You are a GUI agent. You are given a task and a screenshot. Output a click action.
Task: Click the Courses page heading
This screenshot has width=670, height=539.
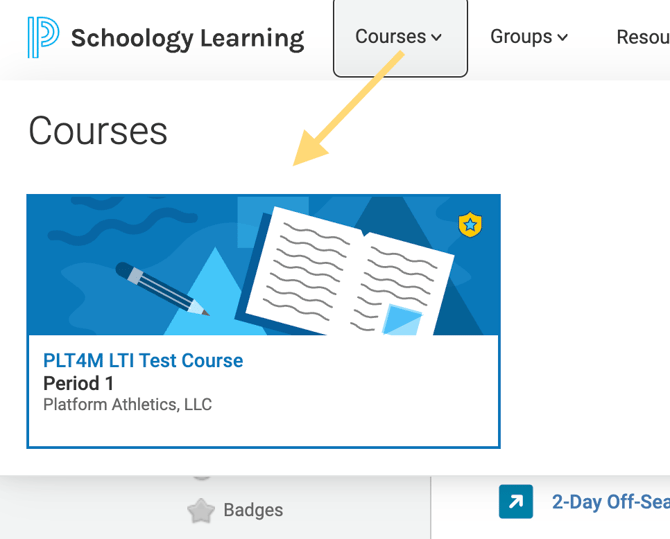(98, 131)
